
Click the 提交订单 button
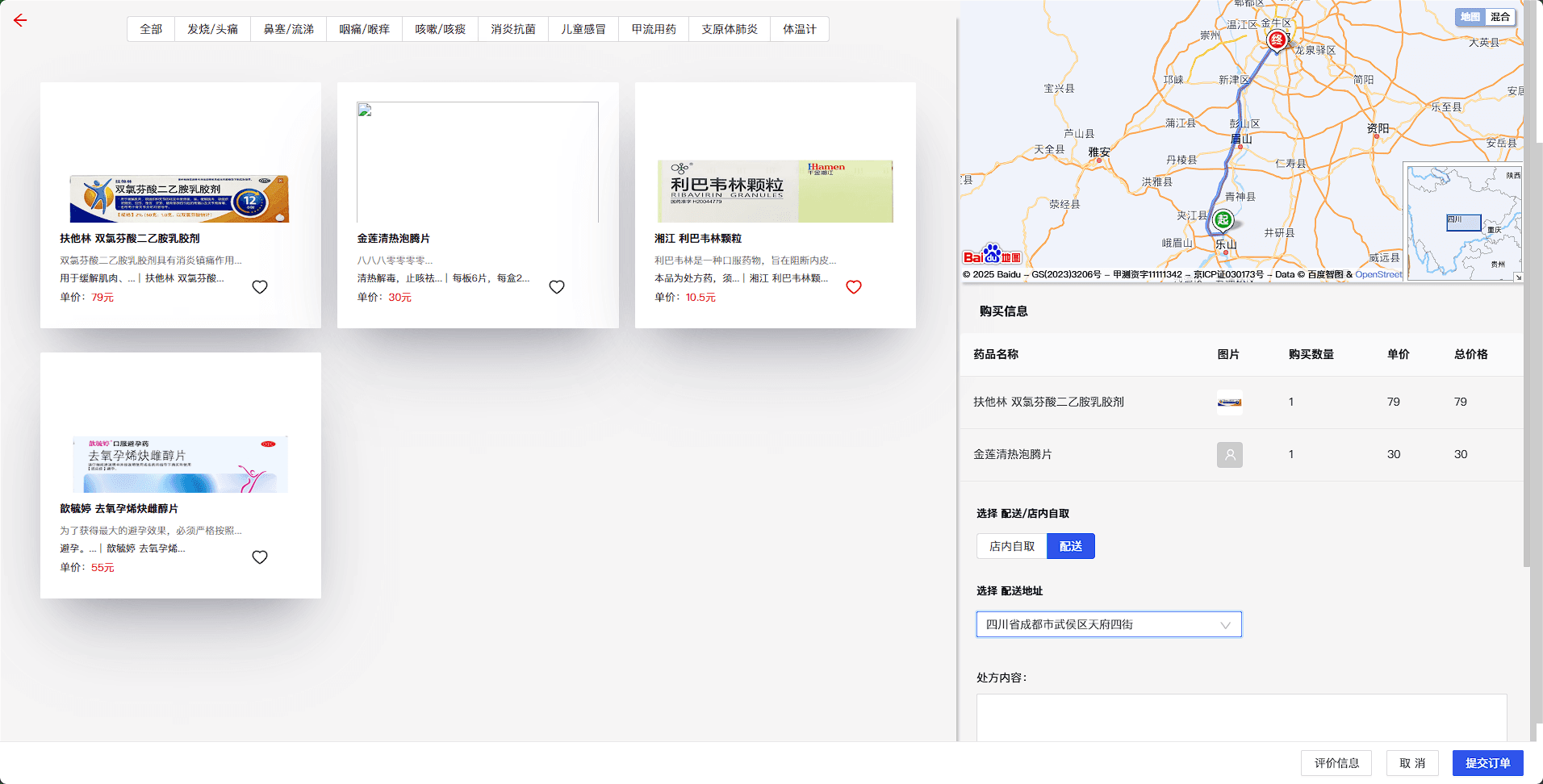click(x=1487, y=763)
